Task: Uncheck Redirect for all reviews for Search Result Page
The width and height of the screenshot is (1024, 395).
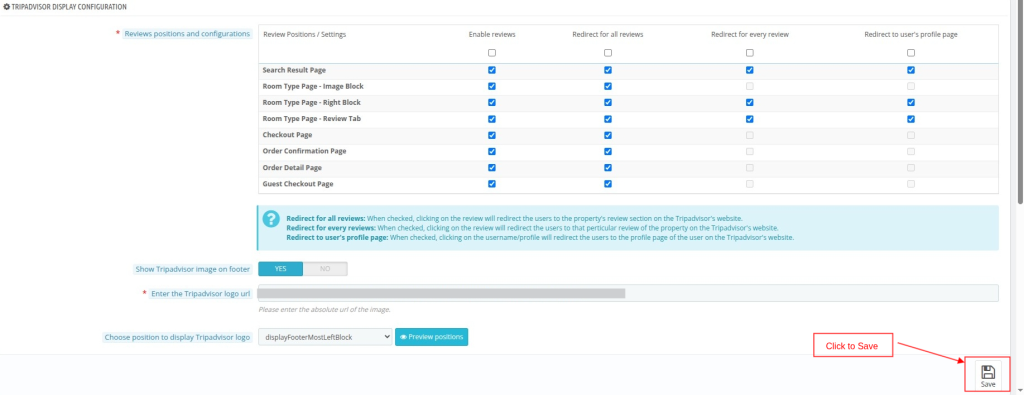Action: pos(608,70)
